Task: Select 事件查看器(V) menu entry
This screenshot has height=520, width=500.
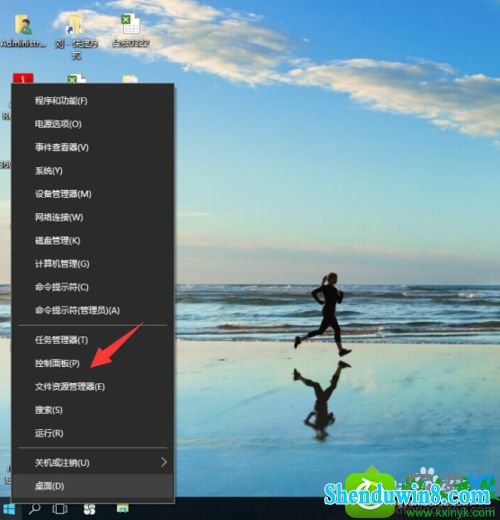Action: click(x=93, y=147)
